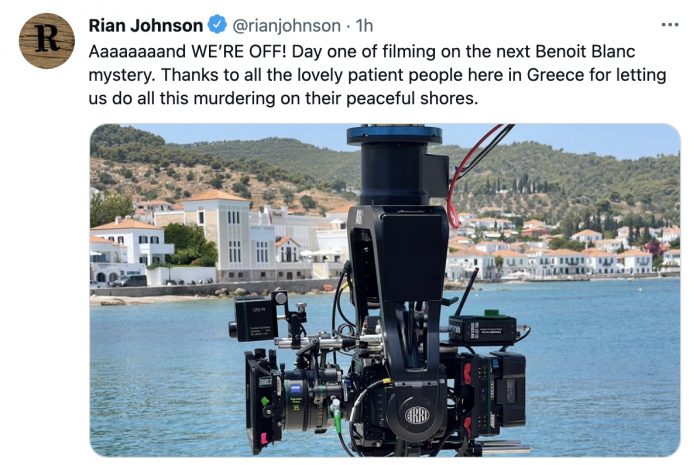
Task: Click the word 'murdering' in the tweet
Action: (x=234, y=98)
